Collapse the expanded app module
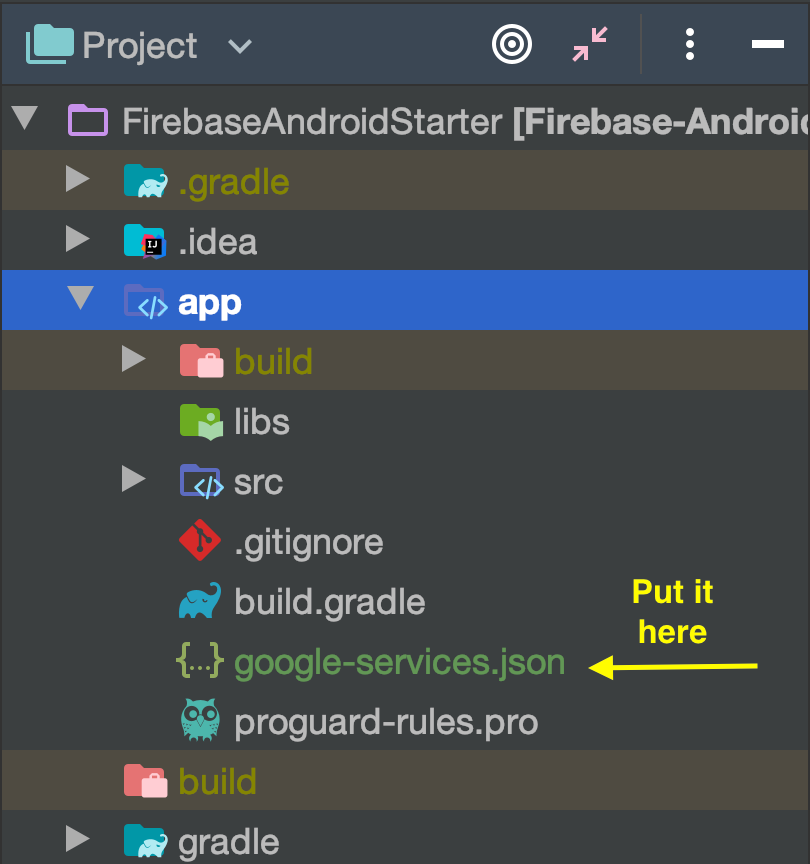The image size is (810, 864). pos(78,300)
